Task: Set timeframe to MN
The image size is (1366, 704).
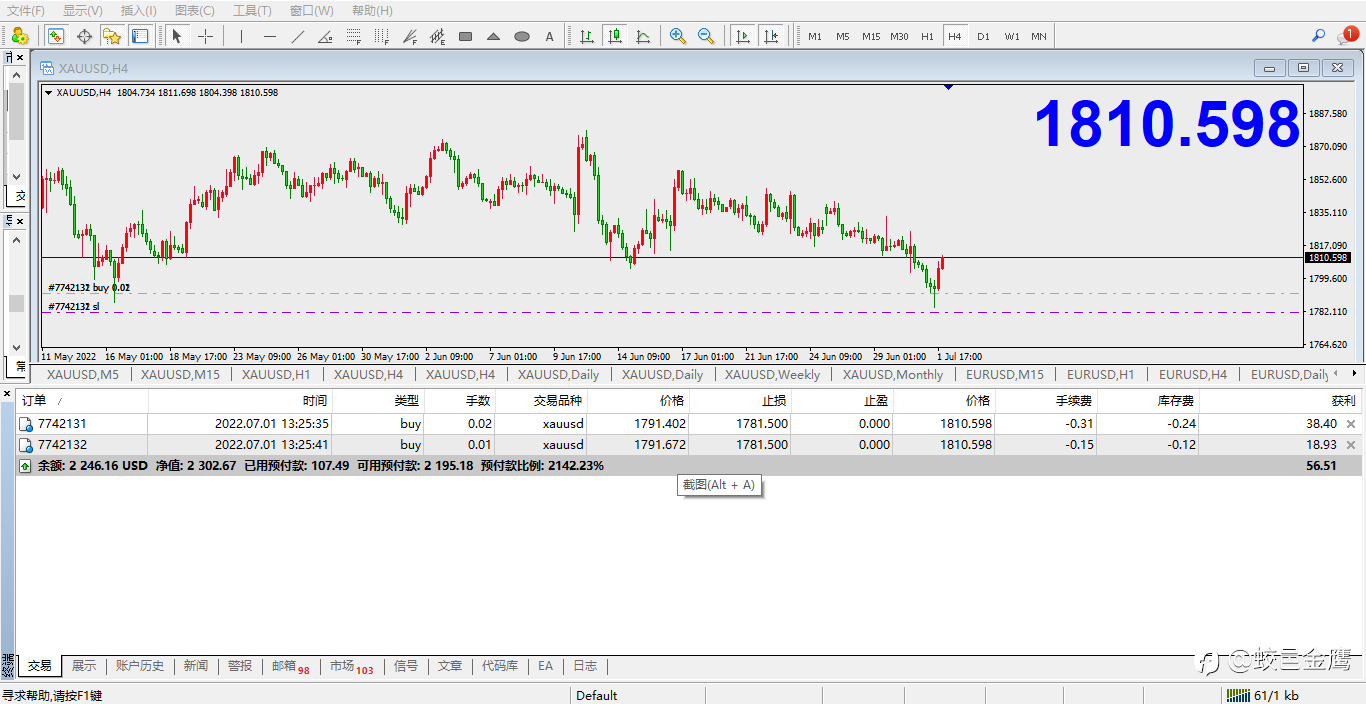Action: (x=1039, y=36)
